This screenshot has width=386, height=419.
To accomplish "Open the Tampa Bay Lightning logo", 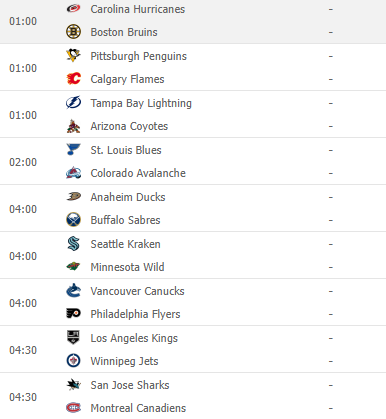I will pyautogui.click(x=73, y=102).
